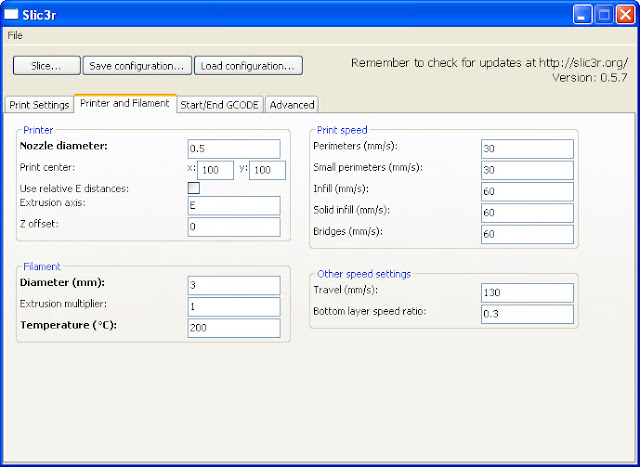The width and height of the screenshot is (640, 467).
Task: Open the File menu
Action: click(x=15, y=36)
